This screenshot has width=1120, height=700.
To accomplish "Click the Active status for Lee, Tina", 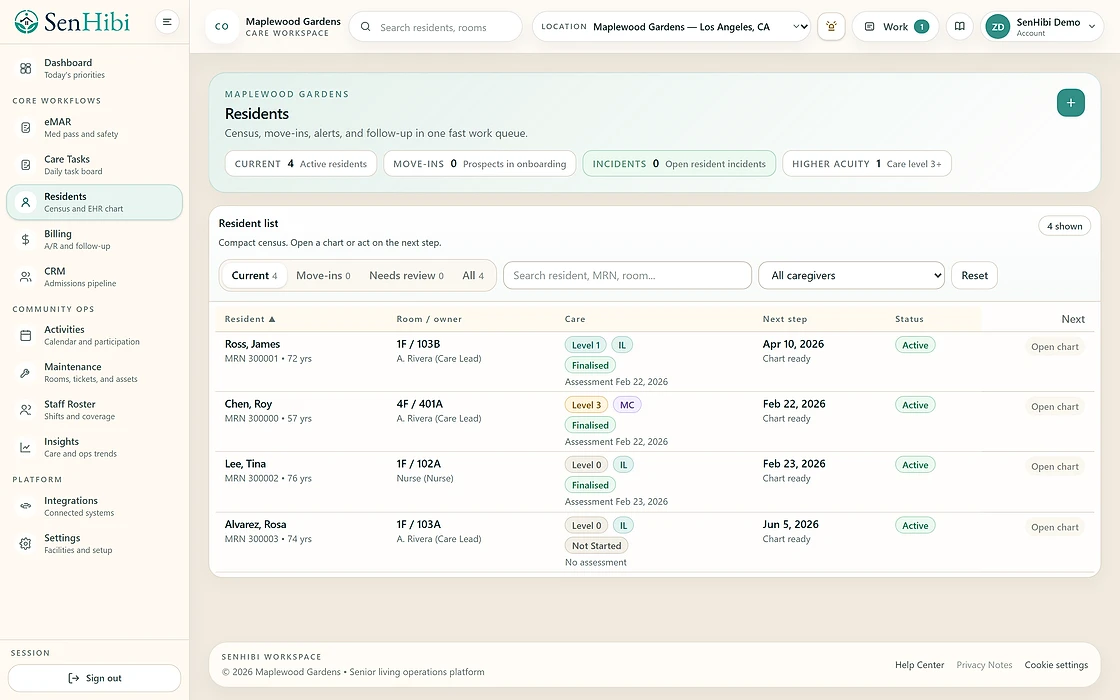I will coord(915,465).
